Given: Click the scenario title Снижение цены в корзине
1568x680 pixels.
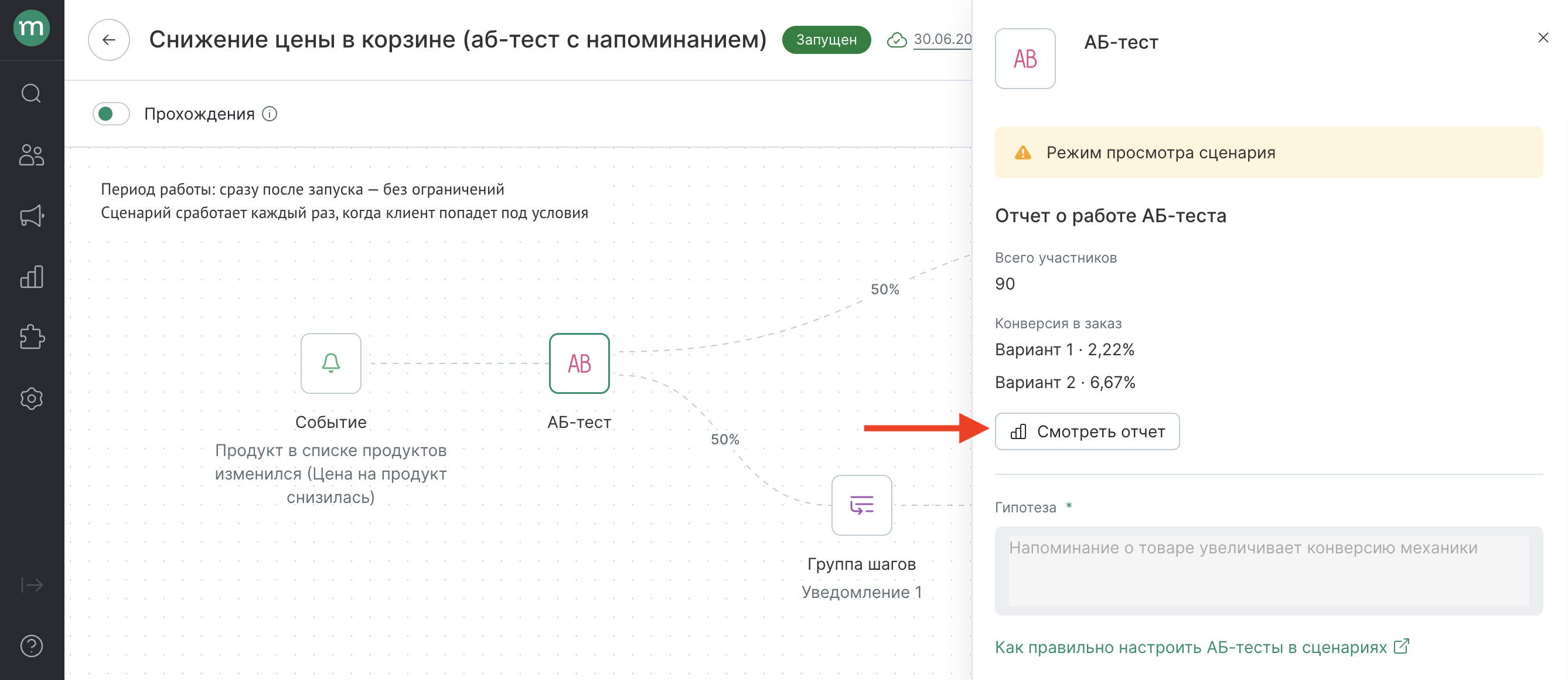Looking at the screenshot, I should [x=458, y=40].
